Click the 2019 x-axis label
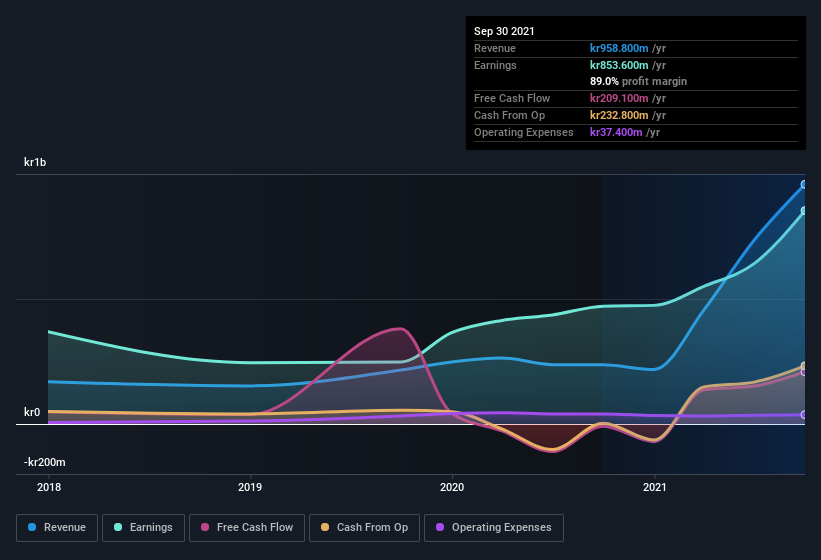The height and width of the screenshot is (560, 821). tap(250, 487)
